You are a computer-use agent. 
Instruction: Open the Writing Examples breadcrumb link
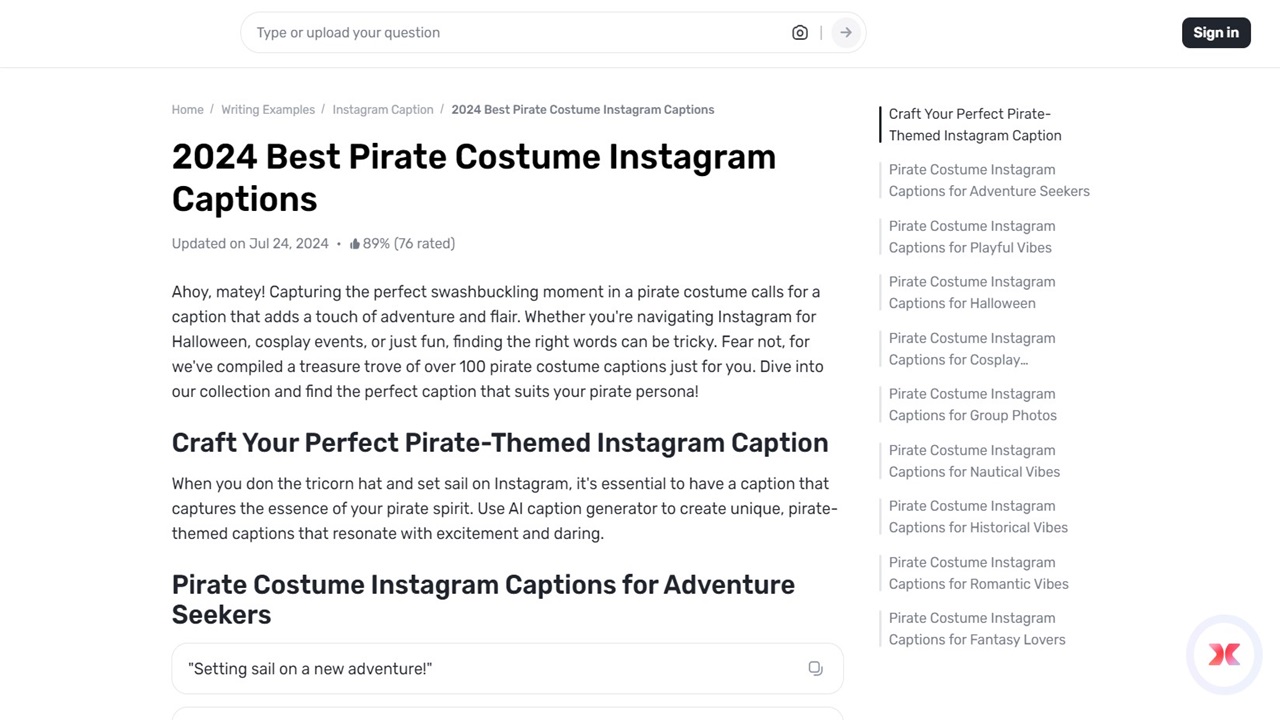tap(267, 109)
